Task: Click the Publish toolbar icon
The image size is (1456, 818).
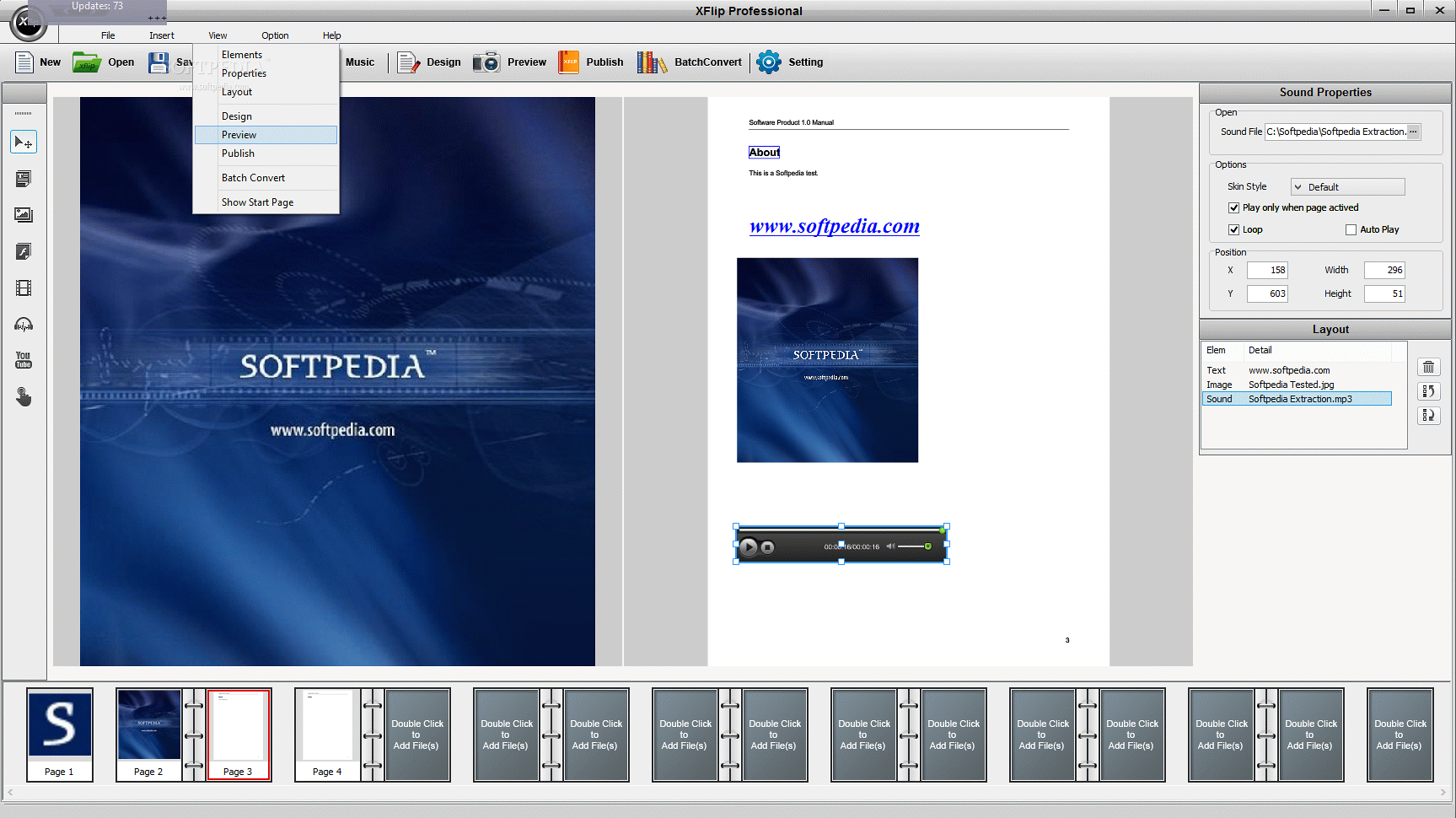Action: point(569,62)
